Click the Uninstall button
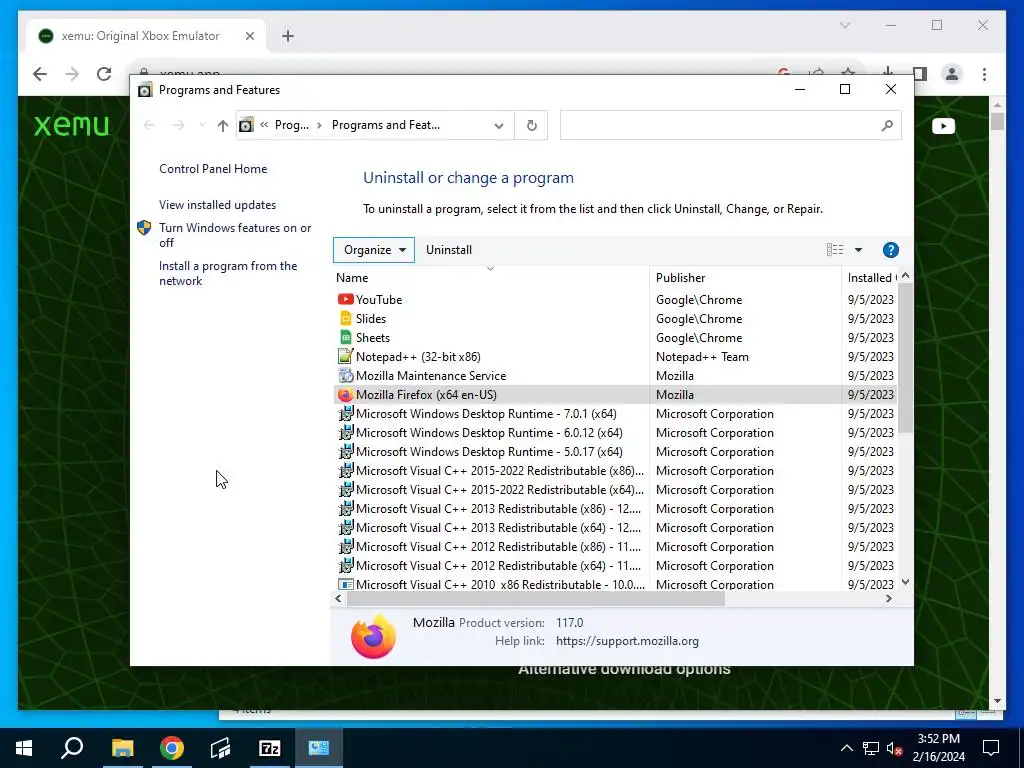 449,250
